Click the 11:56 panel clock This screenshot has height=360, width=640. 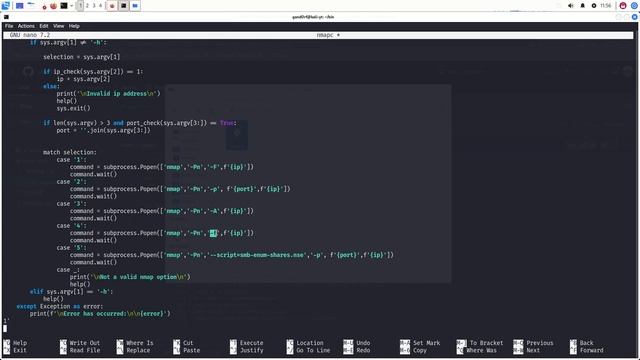(x=606, y=6)
